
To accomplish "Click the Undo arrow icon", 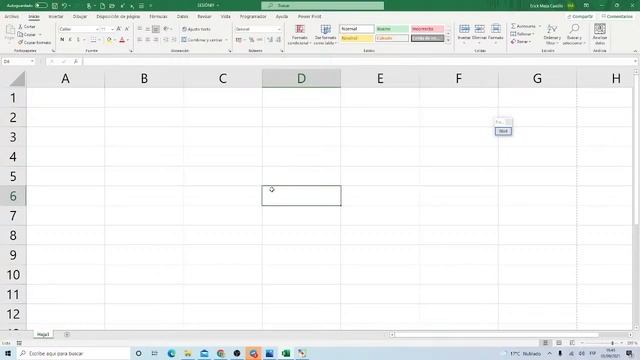I will 64,6.
